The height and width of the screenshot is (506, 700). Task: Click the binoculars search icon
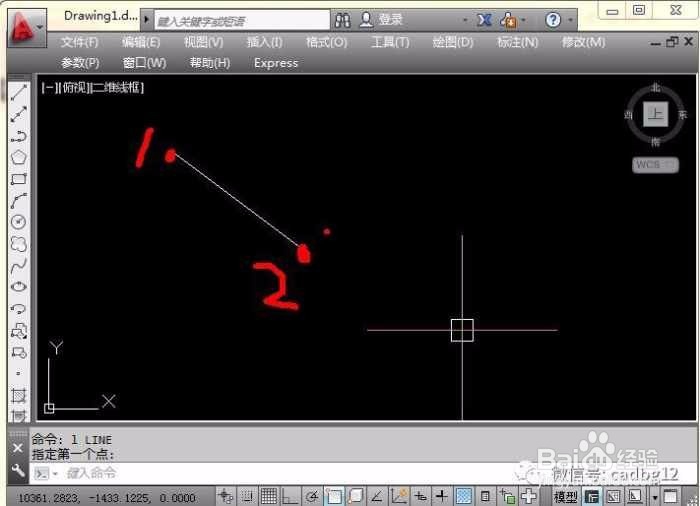tap(343, 20)
